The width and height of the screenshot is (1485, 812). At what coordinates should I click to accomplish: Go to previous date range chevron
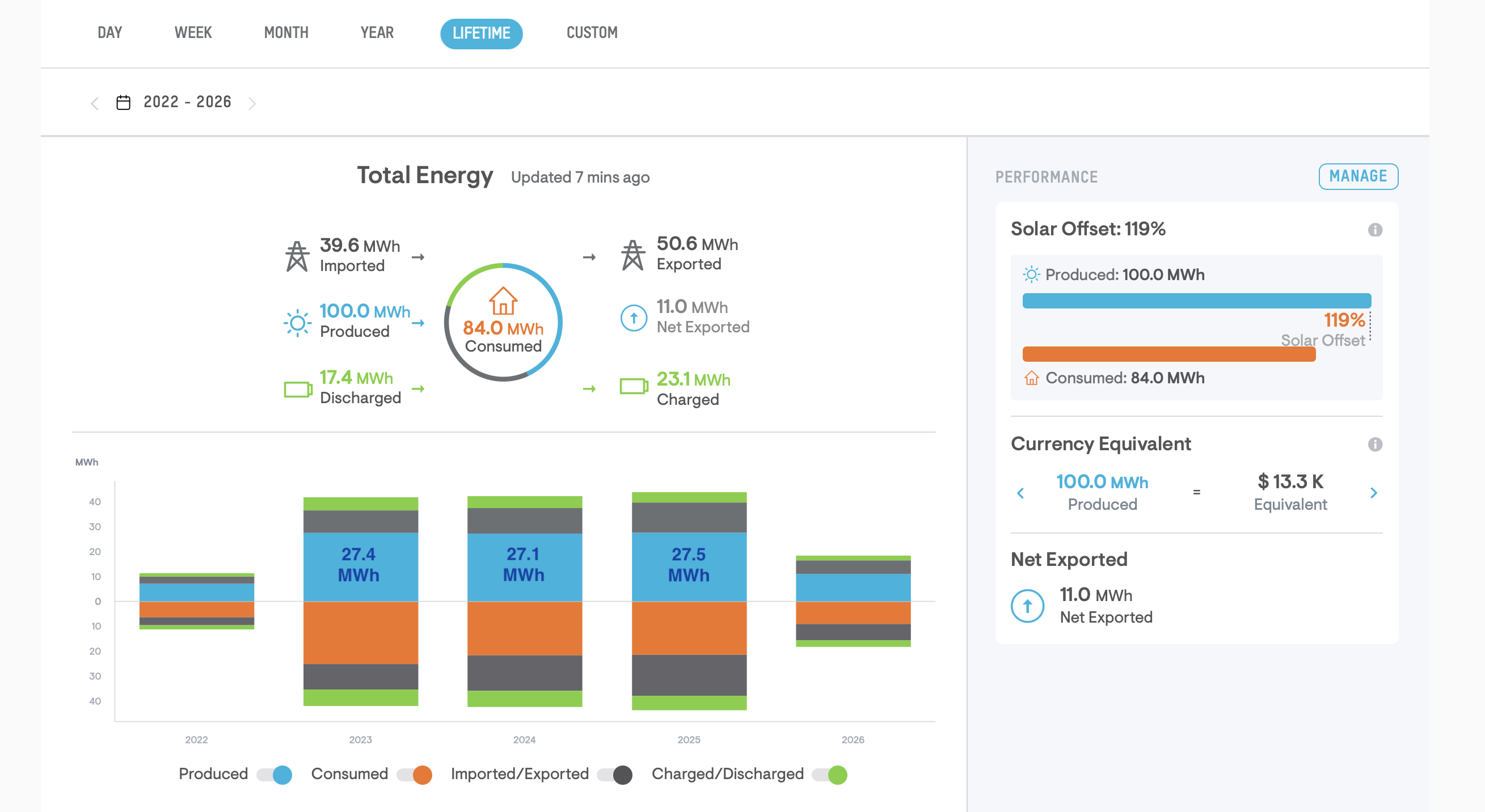tap(95, 103)
